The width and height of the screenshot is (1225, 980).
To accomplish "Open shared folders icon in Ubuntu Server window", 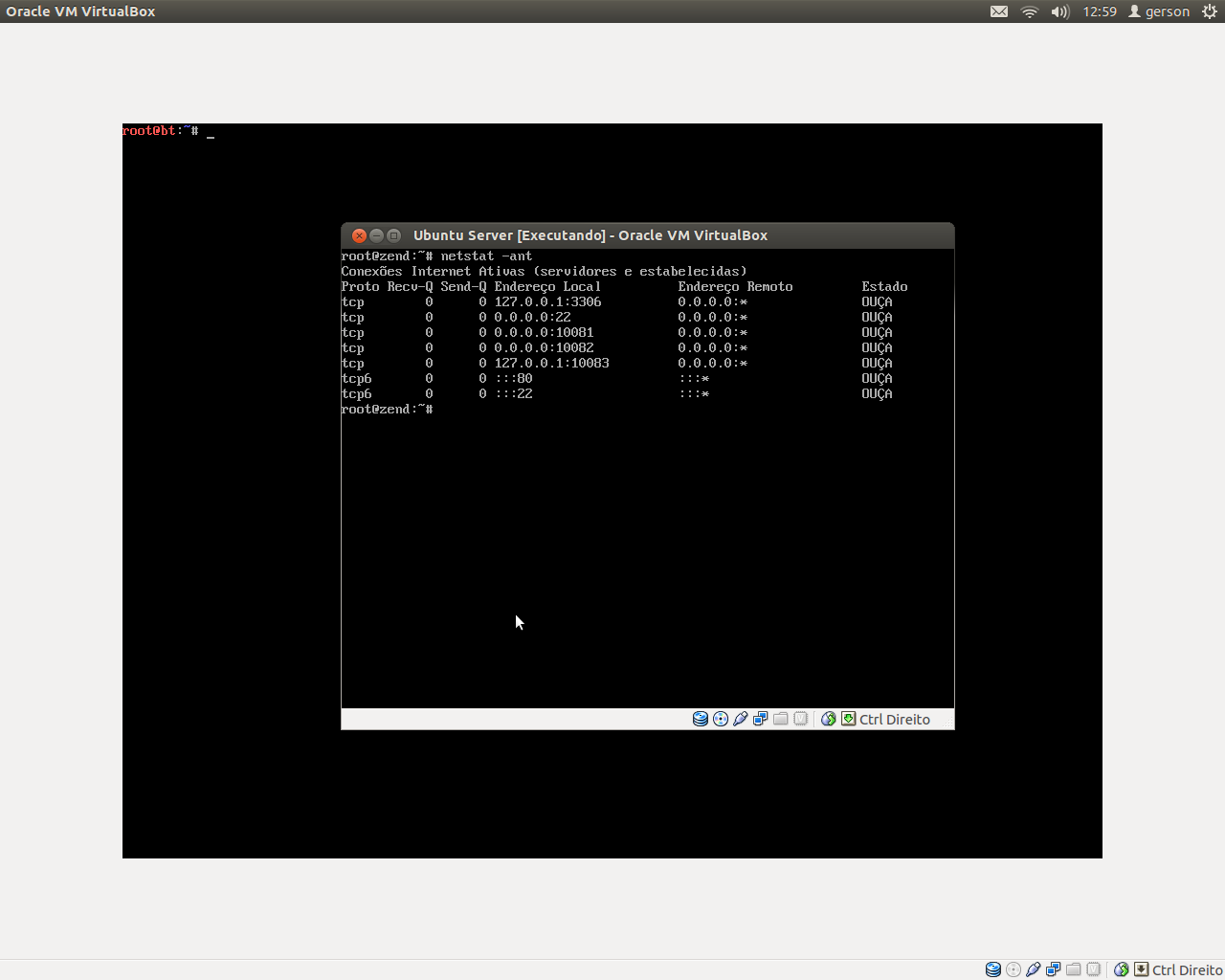I will point(781,719).
